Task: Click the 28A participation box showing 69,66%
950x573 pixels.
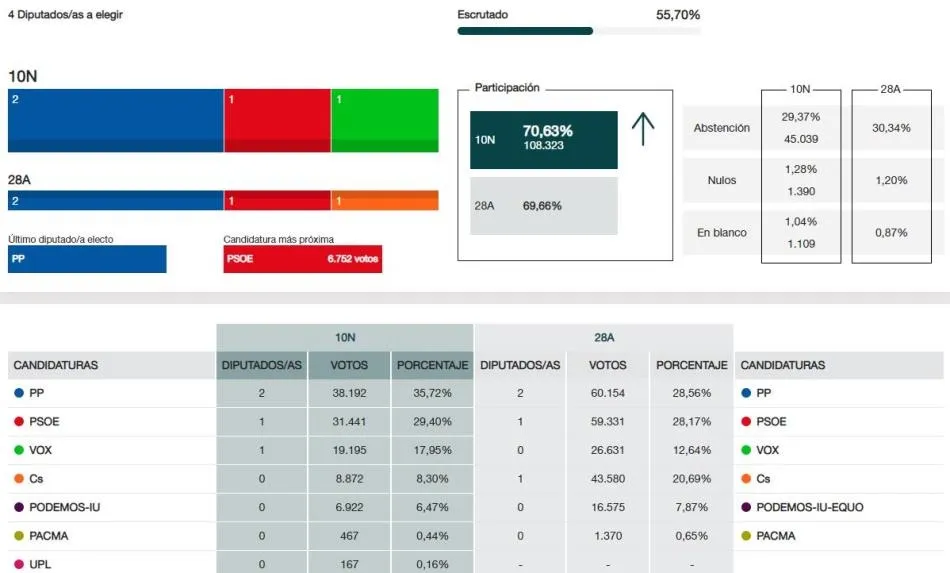Action: 543,206
